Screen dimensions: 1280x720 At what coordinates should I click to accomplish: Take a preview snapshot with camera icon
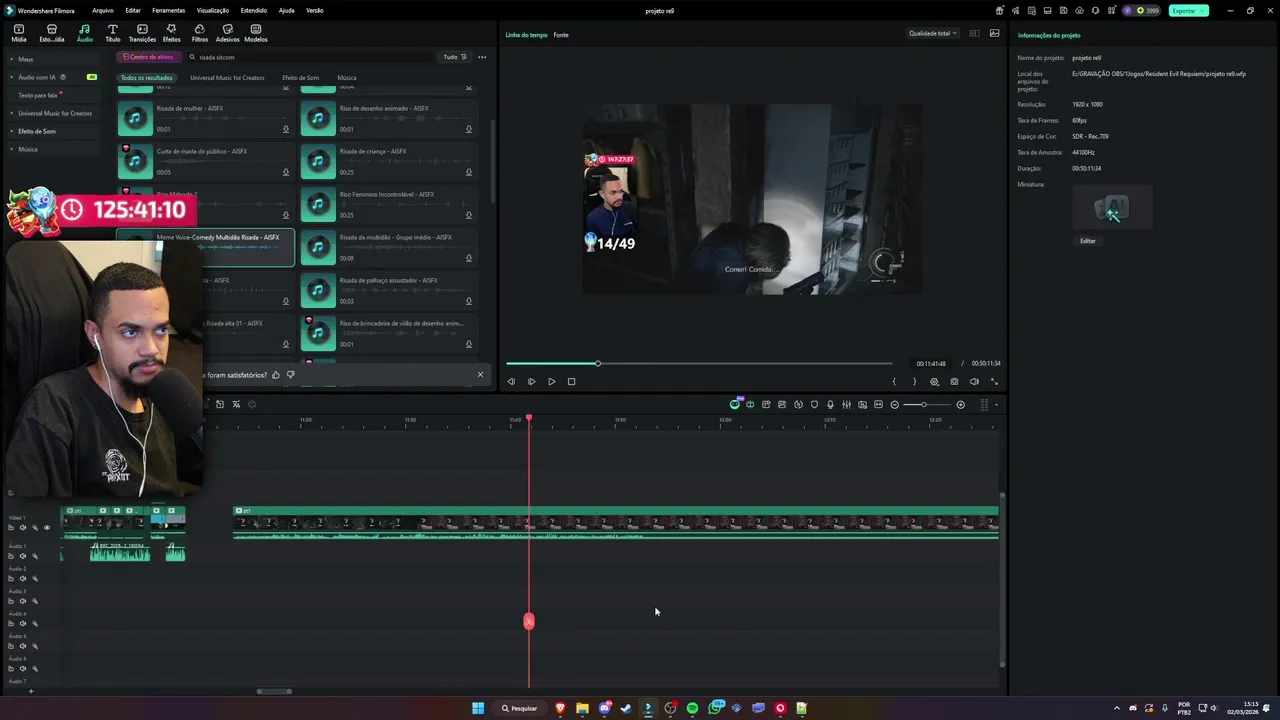(x=954, y=381)
